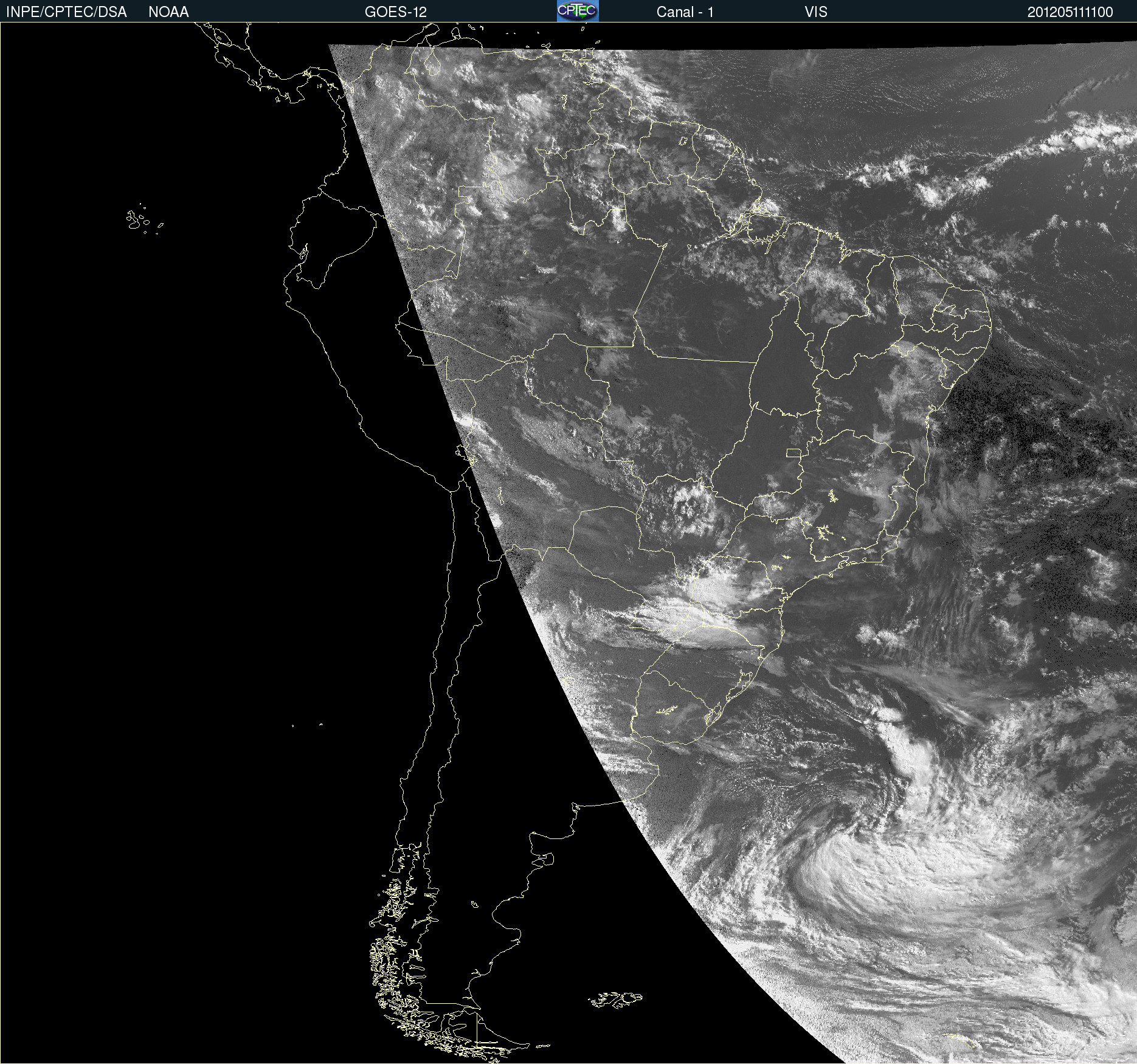The image size is (1137, 1064).
Task: Click the CPTEC logo in header
Action: pos(578,11)
